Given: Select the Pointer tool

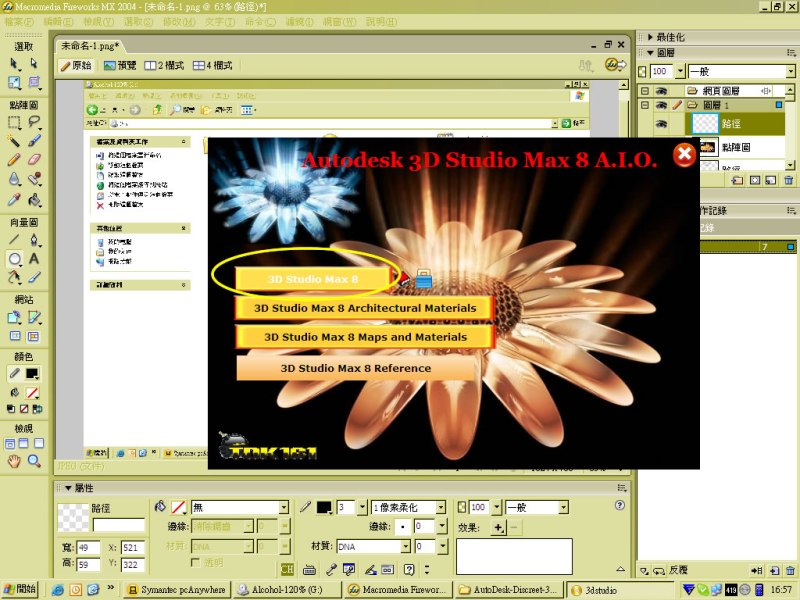Looking at the screenshot, I should point(14,64).
